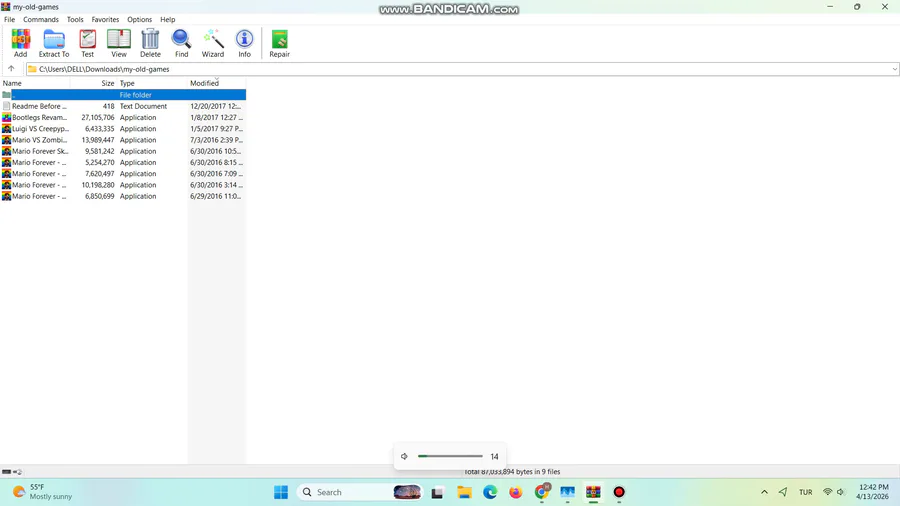Open the Wi-Fi network tray icon

pyautogui.click(x=827, y=492)
